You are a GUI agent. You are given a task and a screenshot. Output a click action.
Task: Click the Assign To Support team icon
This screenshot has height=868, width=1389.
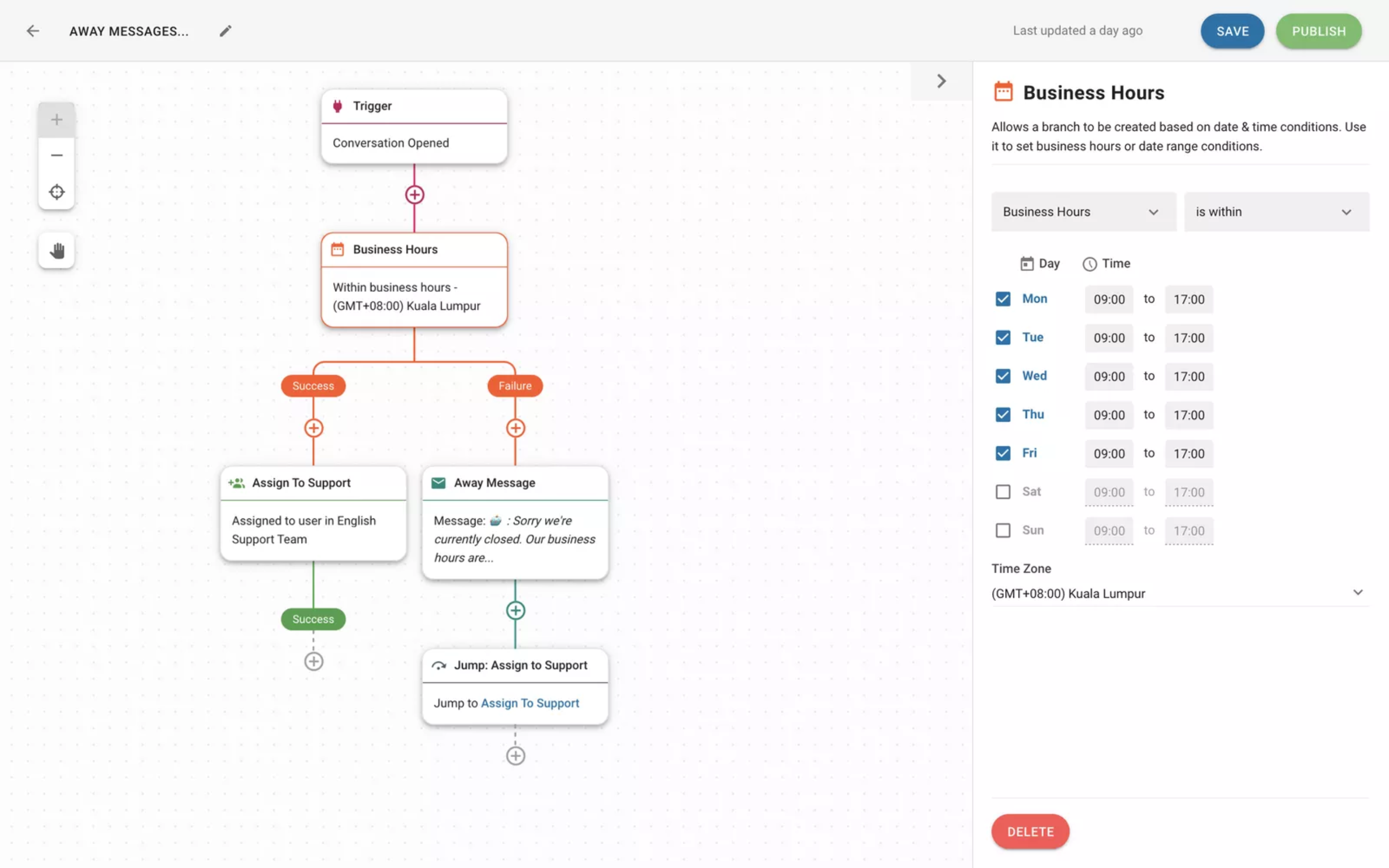[x=236, y=482]
